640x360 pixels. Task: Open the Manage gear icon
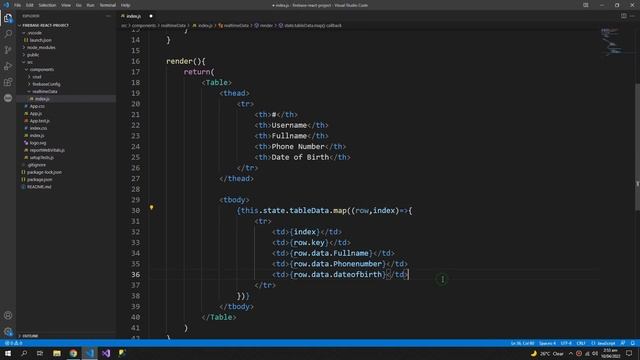(x=8, y=331)
